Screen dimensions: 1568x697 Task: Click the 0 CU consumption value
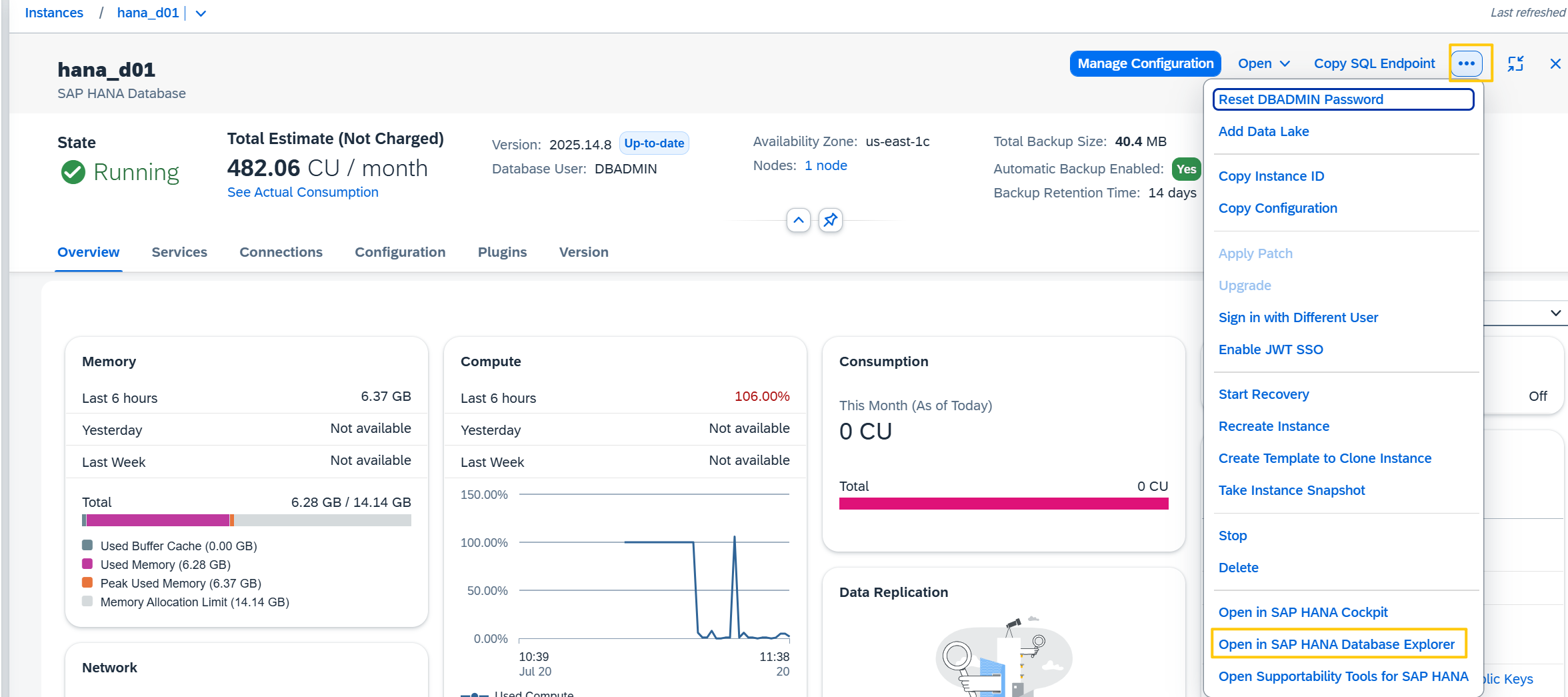coord(865,432)
